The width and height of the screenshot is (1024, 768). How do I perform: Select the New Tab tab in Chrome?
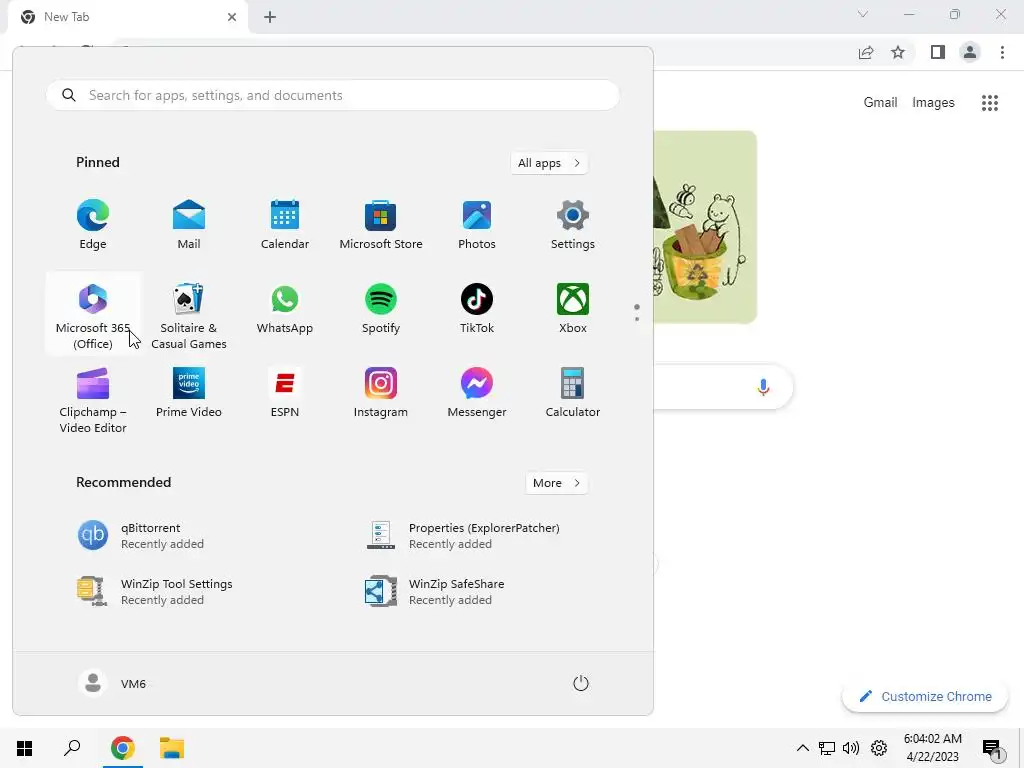(x=127, y=18)
